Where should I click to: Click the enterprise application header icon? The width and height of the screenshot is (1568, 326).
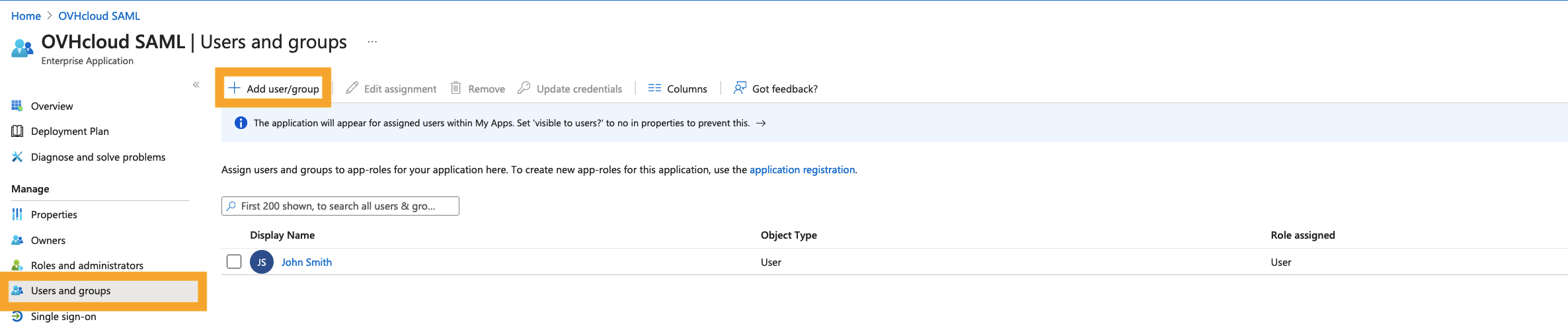coord(22,48)
